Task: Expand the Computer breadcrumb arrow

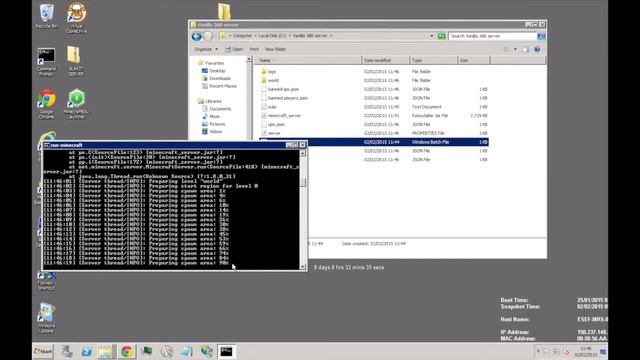Action: [256, 36]
